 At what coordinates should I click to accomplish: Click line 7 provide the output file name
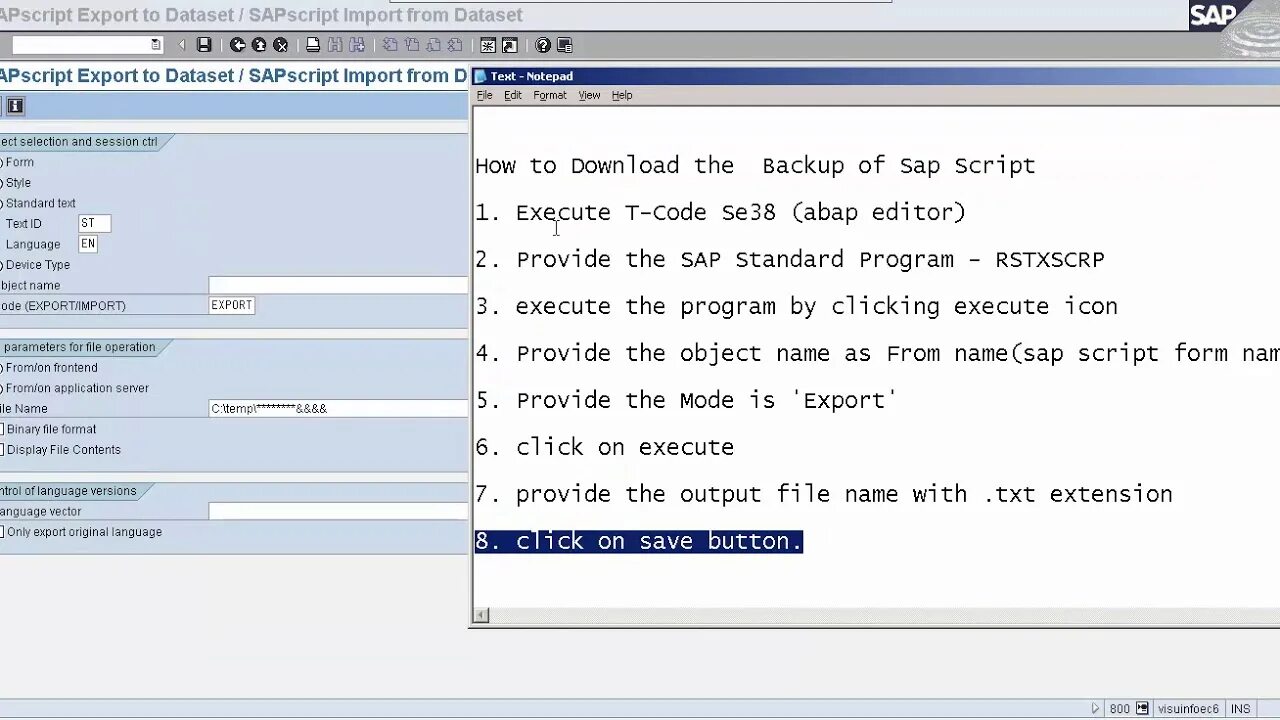click(824, 494)
